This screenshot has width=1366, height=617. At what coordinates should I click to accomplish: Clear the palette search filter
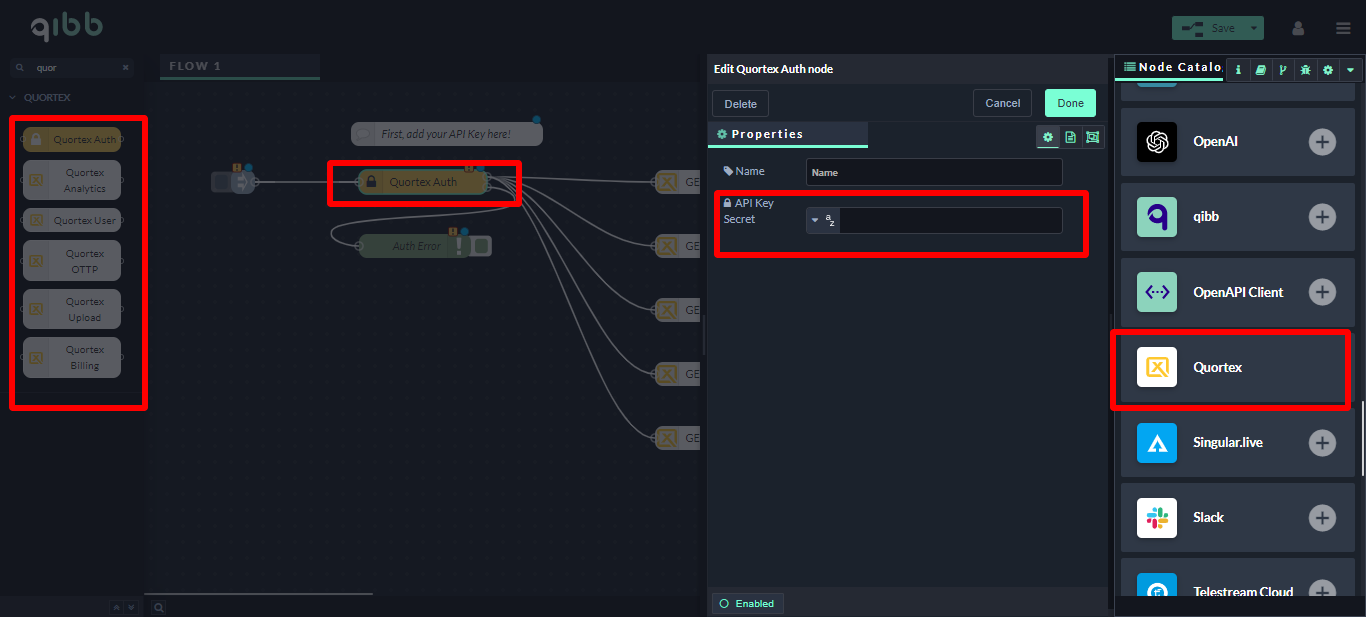coord(125,68)
